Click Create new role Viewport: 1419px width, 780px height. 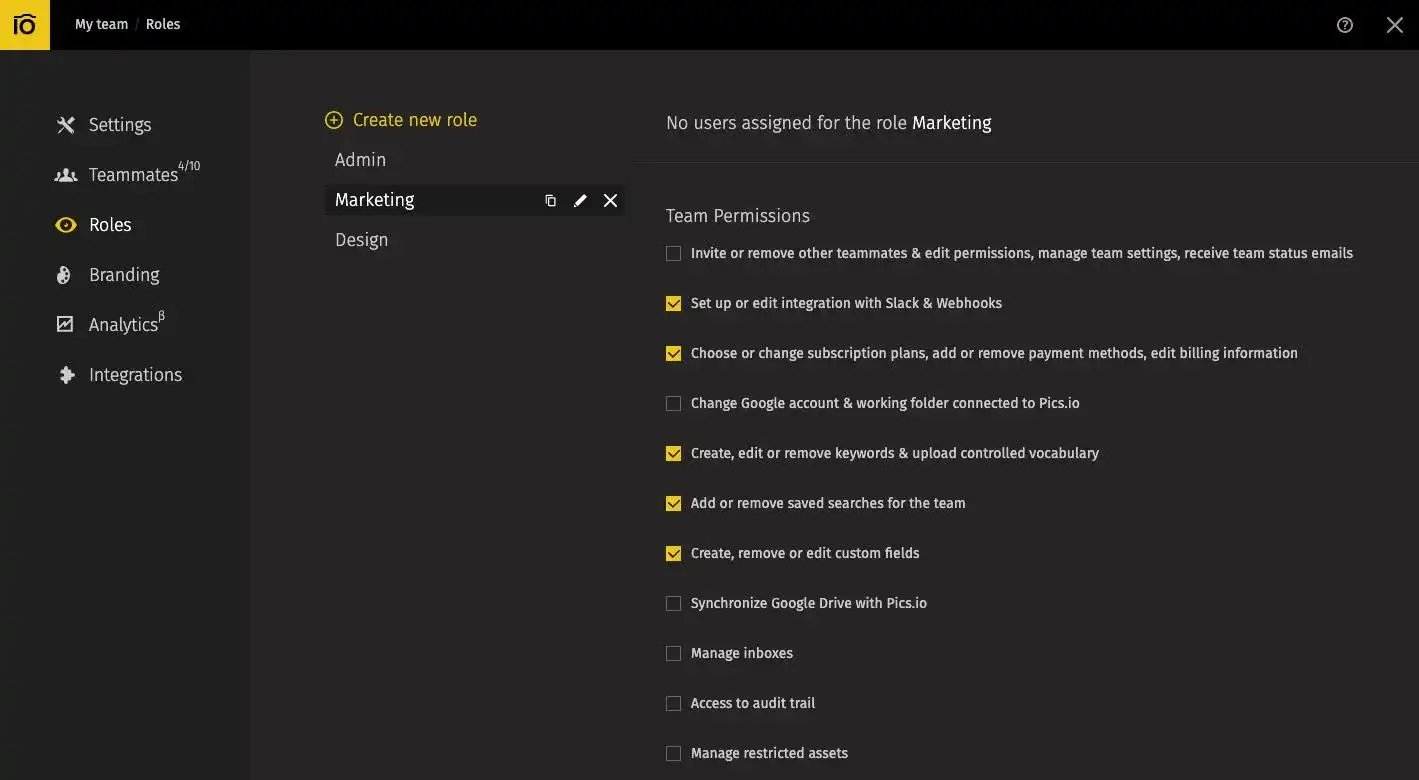[x=414, y=119]
